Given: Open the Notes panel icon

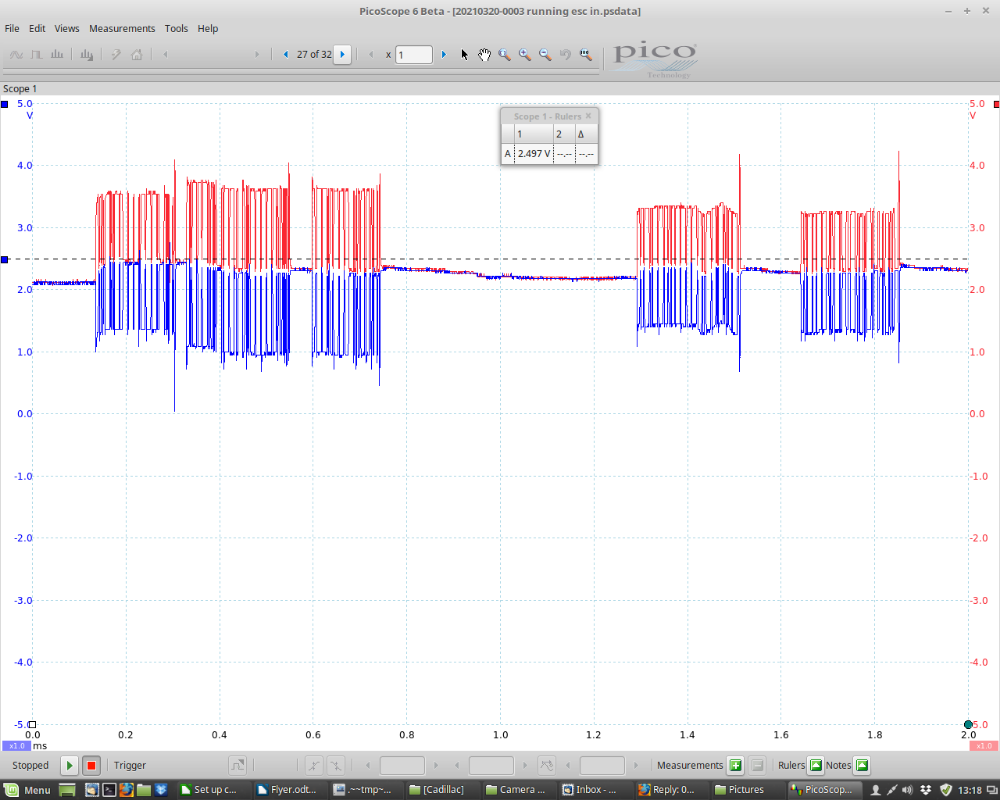Looking at the screenshot, I should point(861,765).
